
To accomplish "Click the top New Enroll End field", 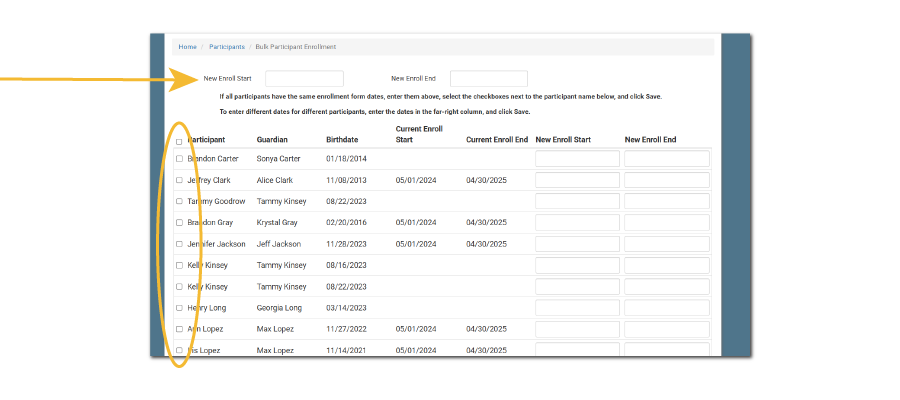I will [488, 78].
